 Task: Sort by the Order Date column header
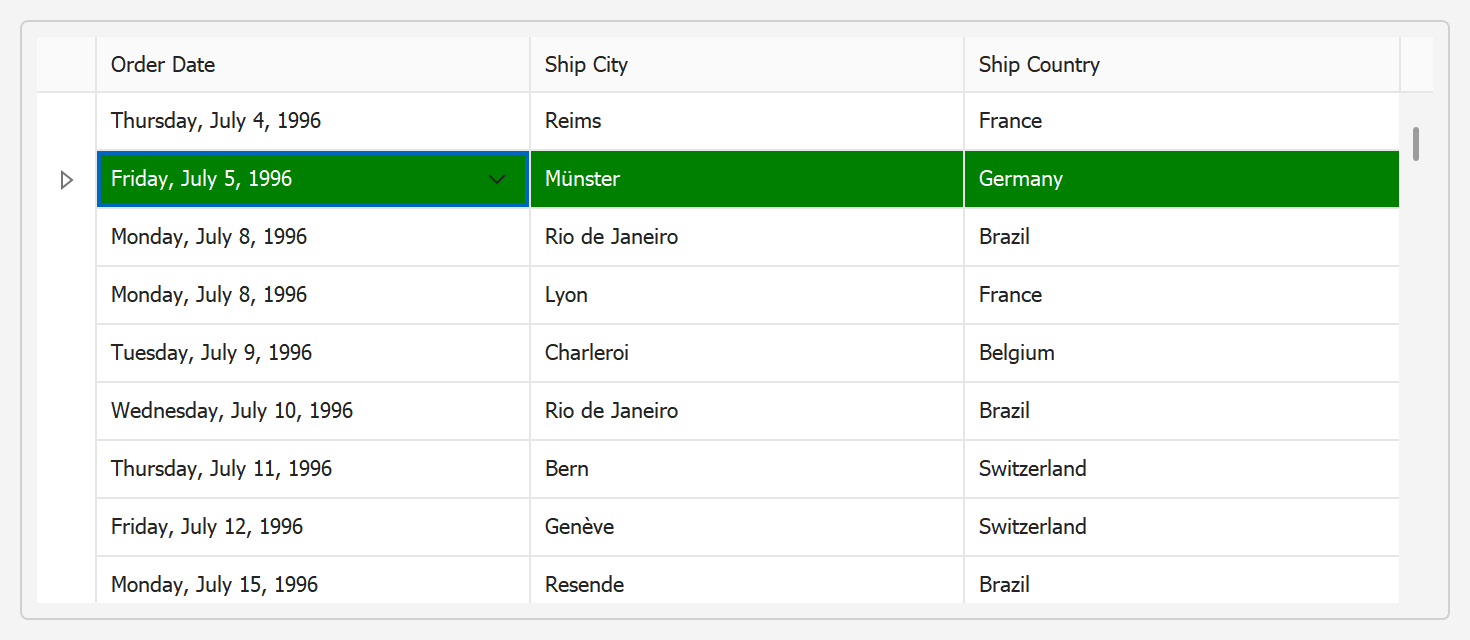pyautogui.click(x=312, y=65)
